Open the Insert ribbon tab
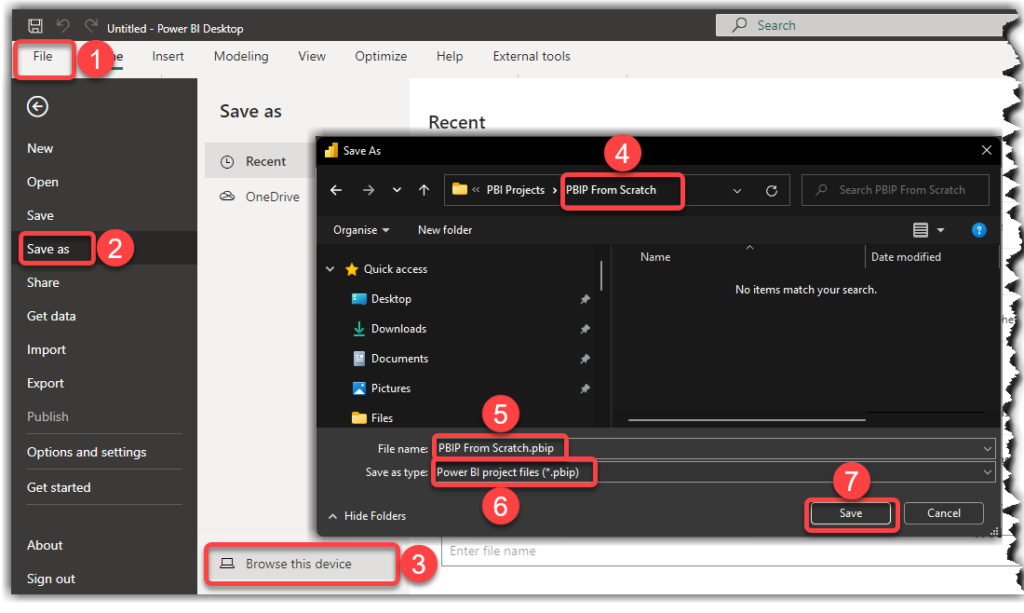 click(168, 56)
